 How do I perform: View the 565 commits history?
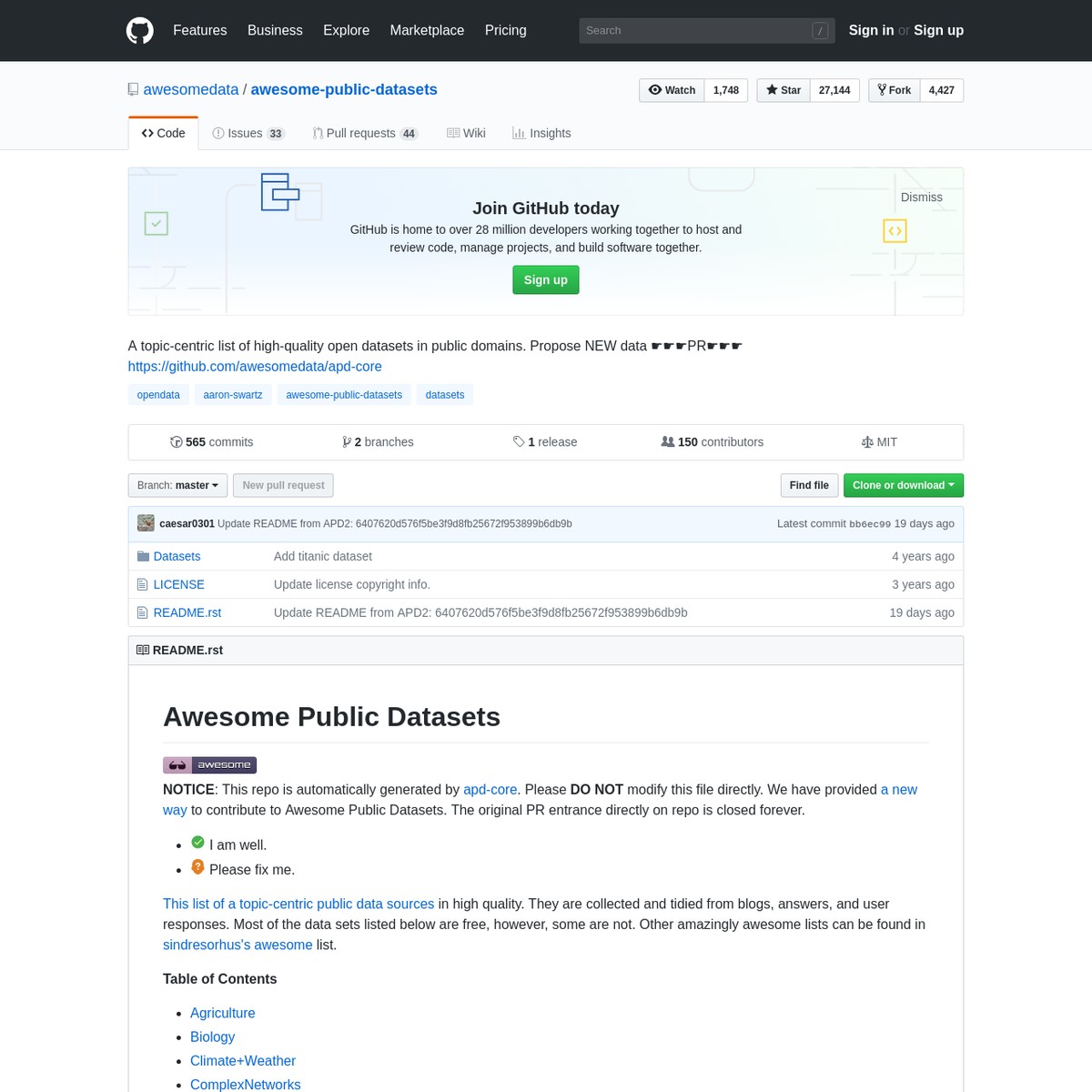tap(211, 442)
